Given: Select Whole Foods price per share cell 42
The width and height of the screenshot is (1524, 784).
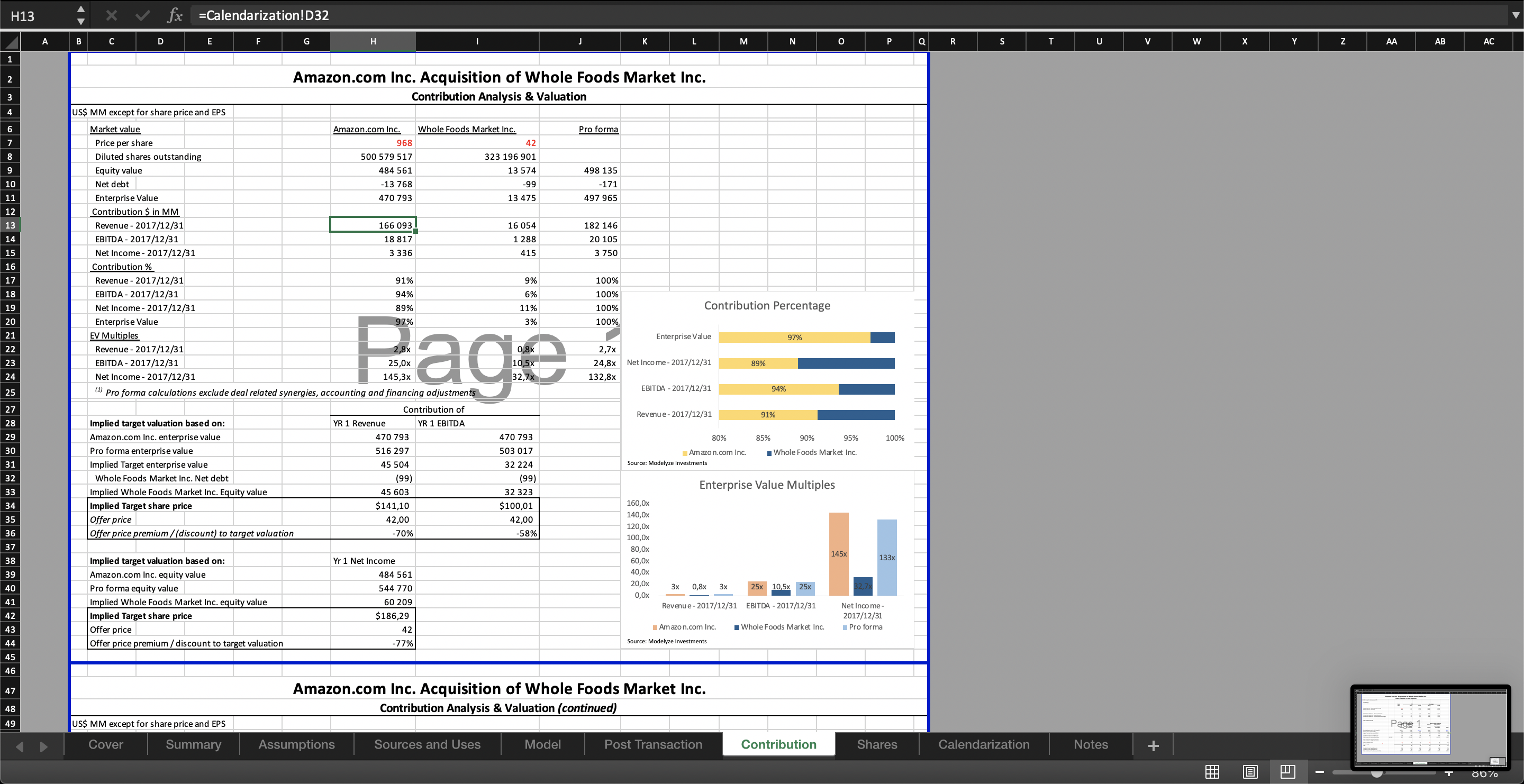Looking at the screenshot, I should coord(477,143).
